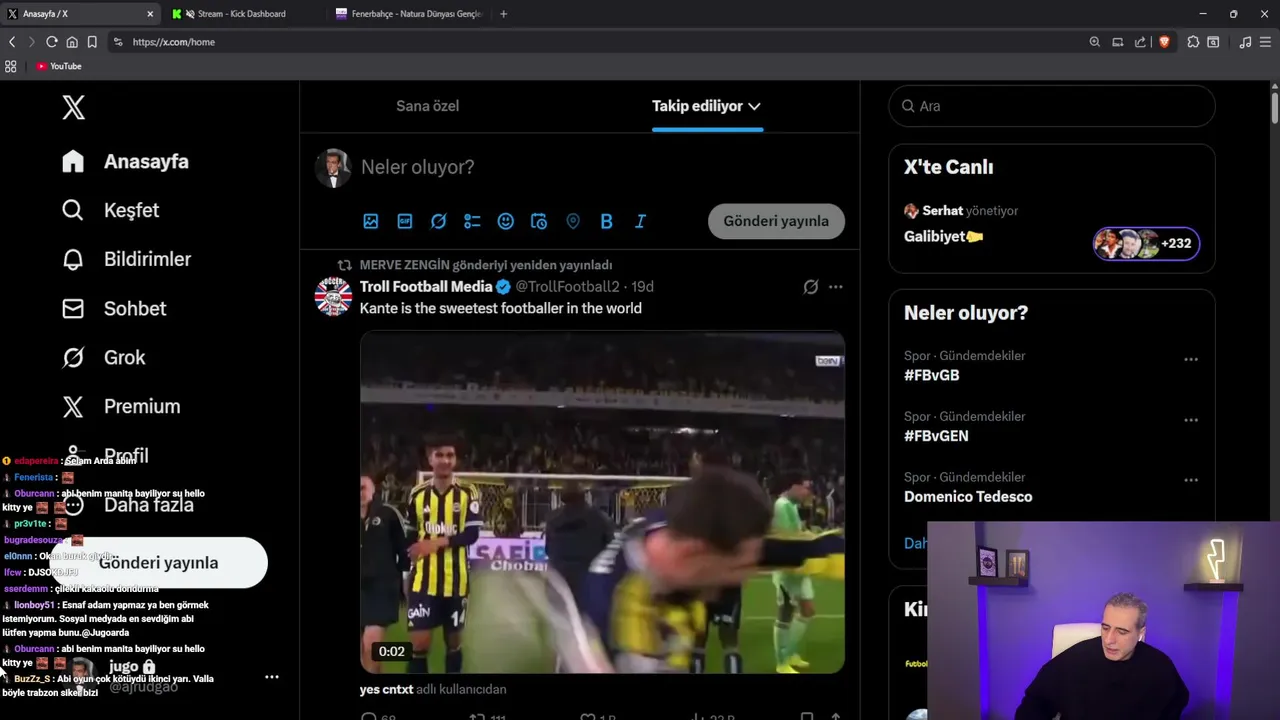
Task: Bookmark this page using bookmark icon
Action: coord(92,42)
